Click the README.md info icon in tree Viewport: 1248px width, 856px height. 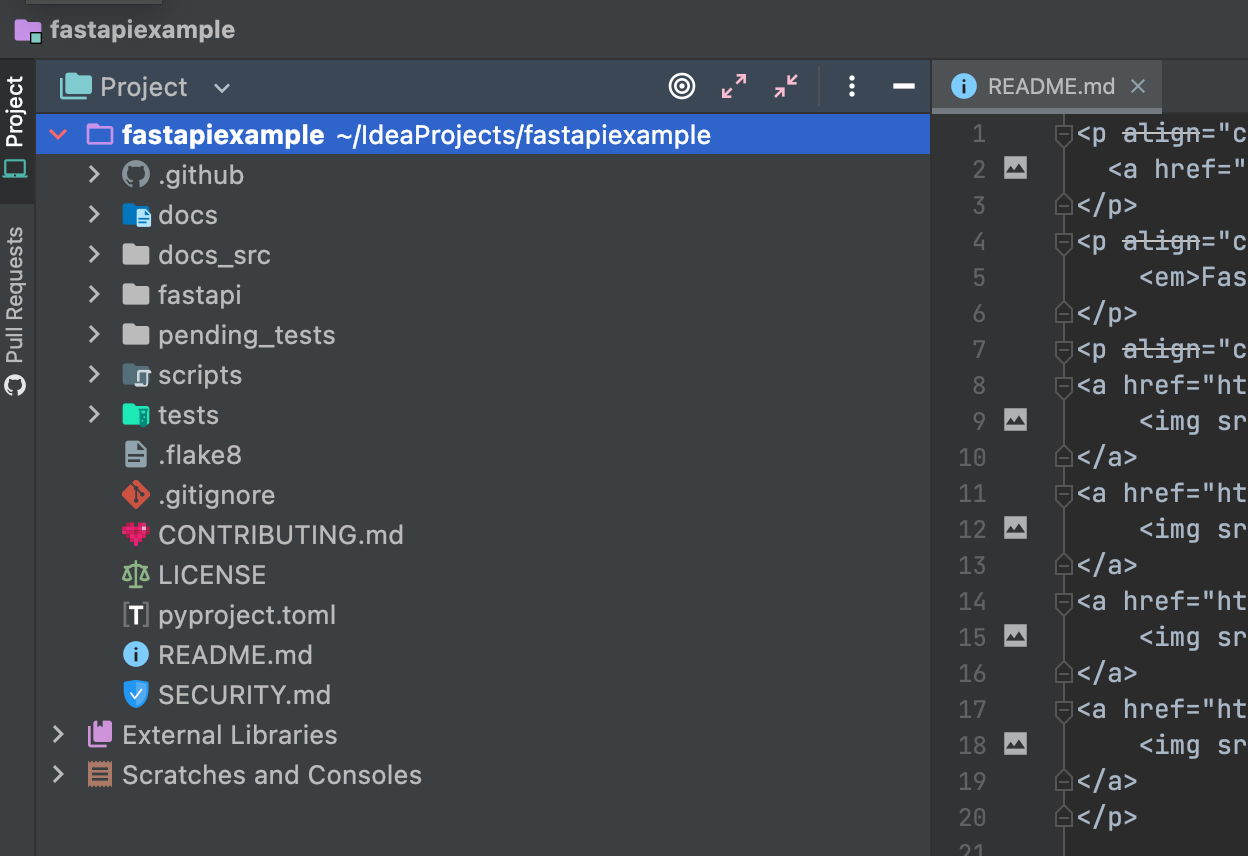(x=136, y=655)
